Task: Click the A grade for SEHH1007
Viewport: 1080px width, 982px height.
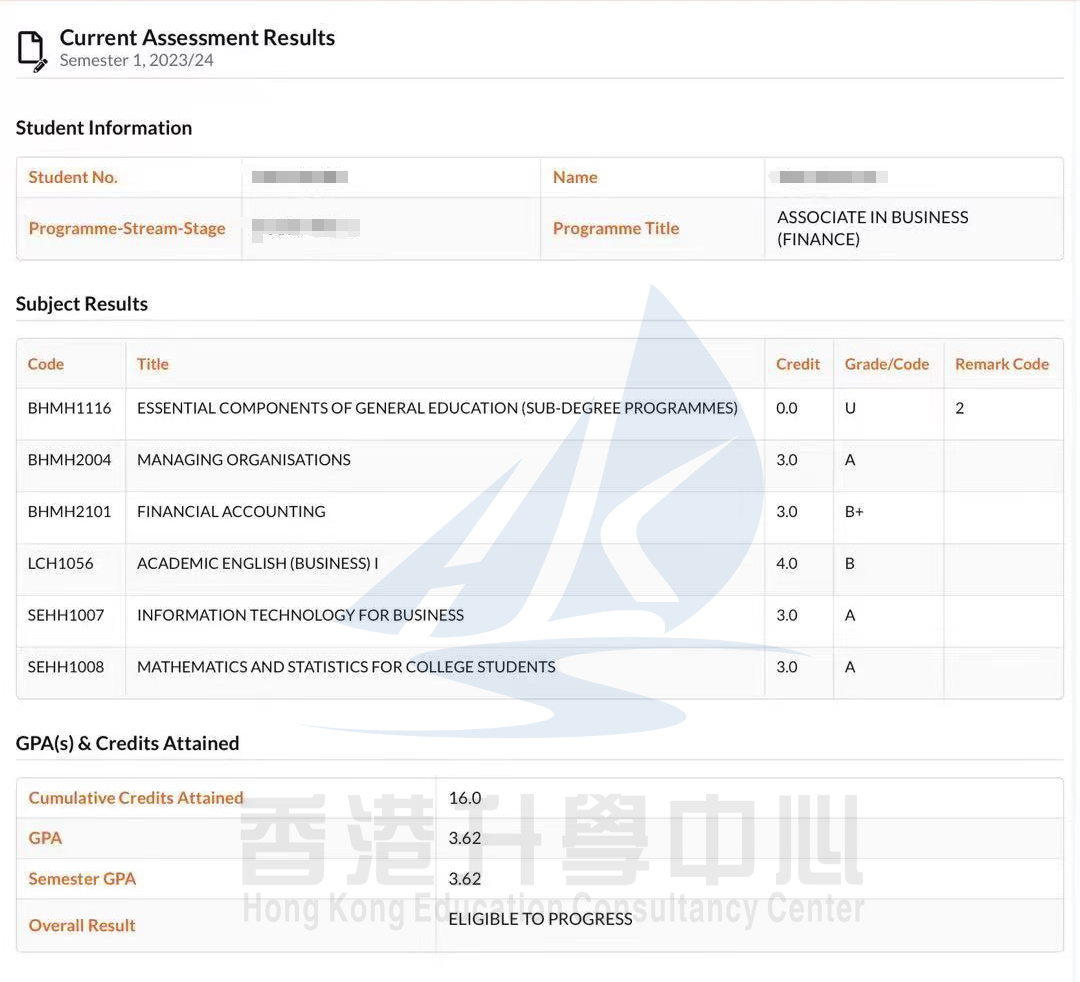Action: tap(850, 615)
